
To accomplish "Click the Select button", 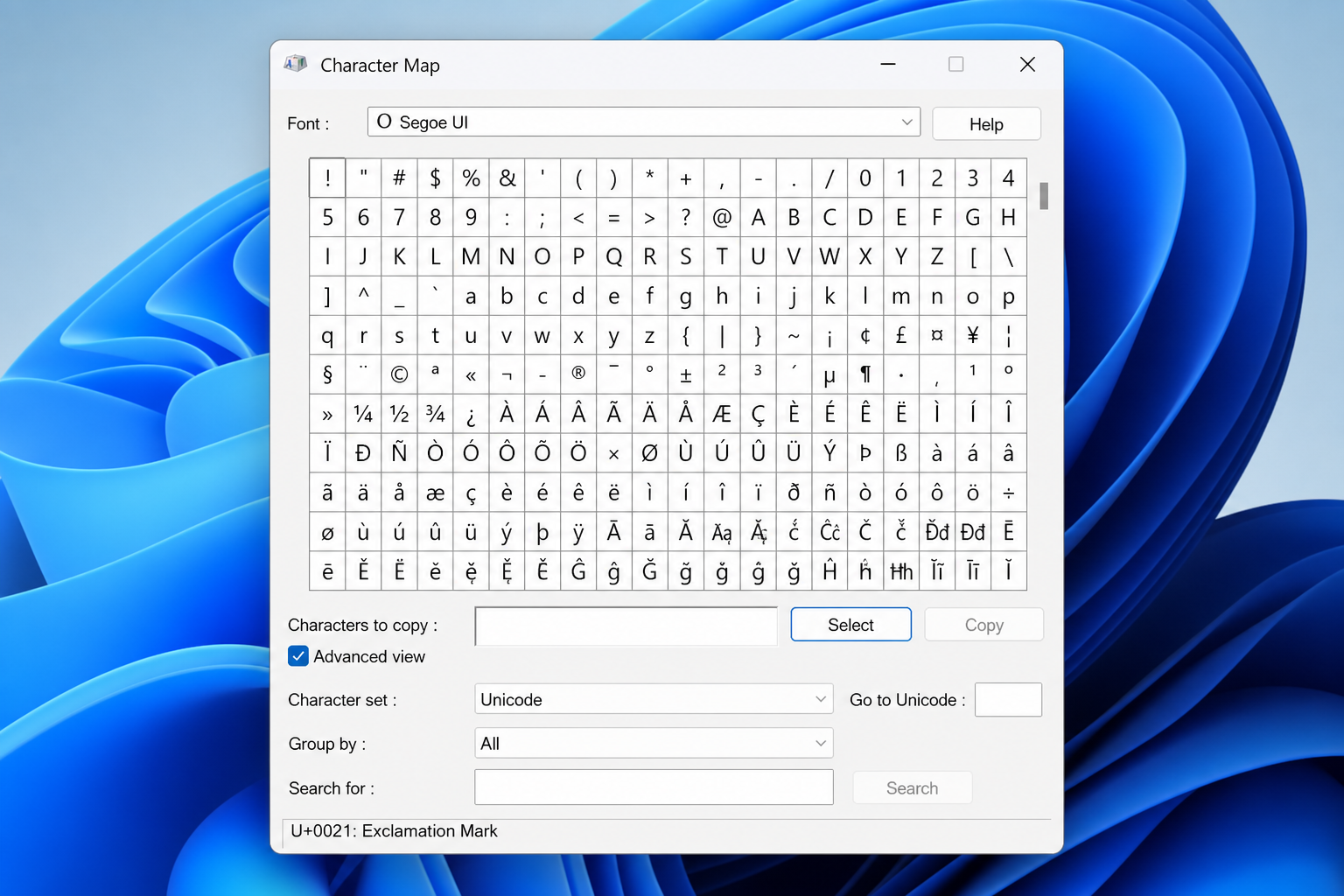I will pyautogui.click(x=850, y=625).
